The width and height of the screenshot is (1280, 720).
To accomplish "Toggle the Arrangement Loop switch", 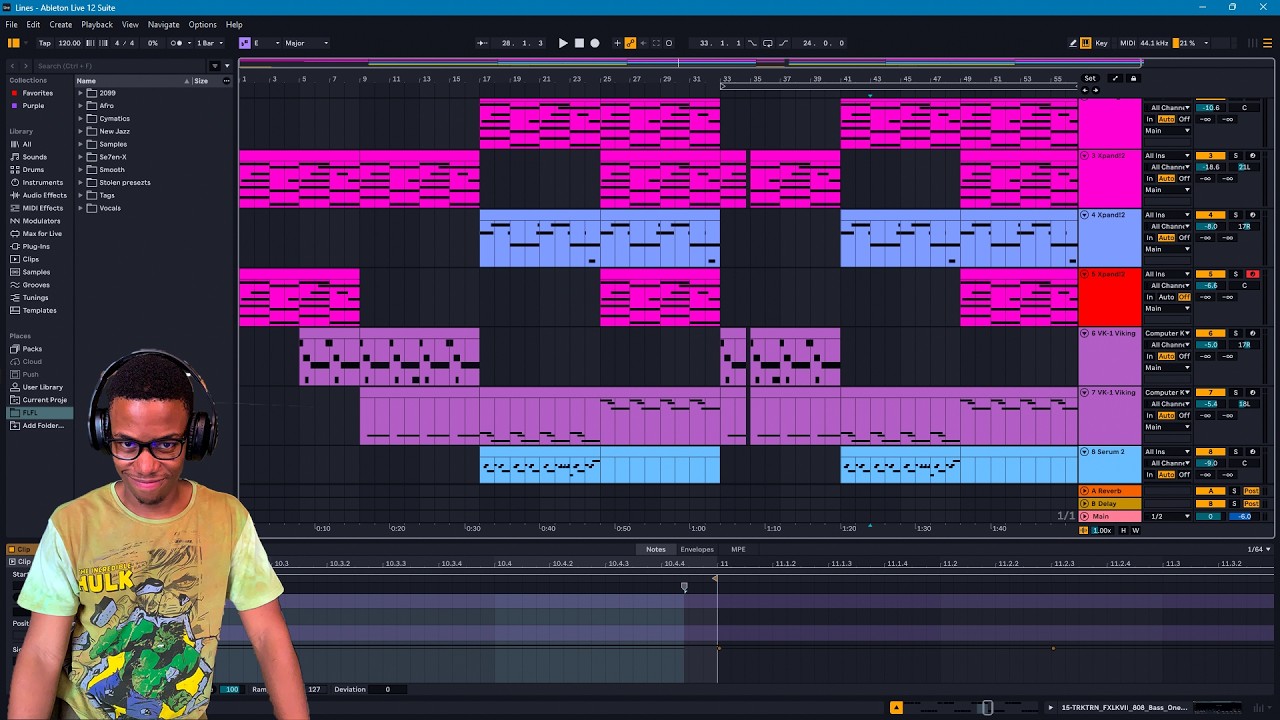I will point(767,43).
